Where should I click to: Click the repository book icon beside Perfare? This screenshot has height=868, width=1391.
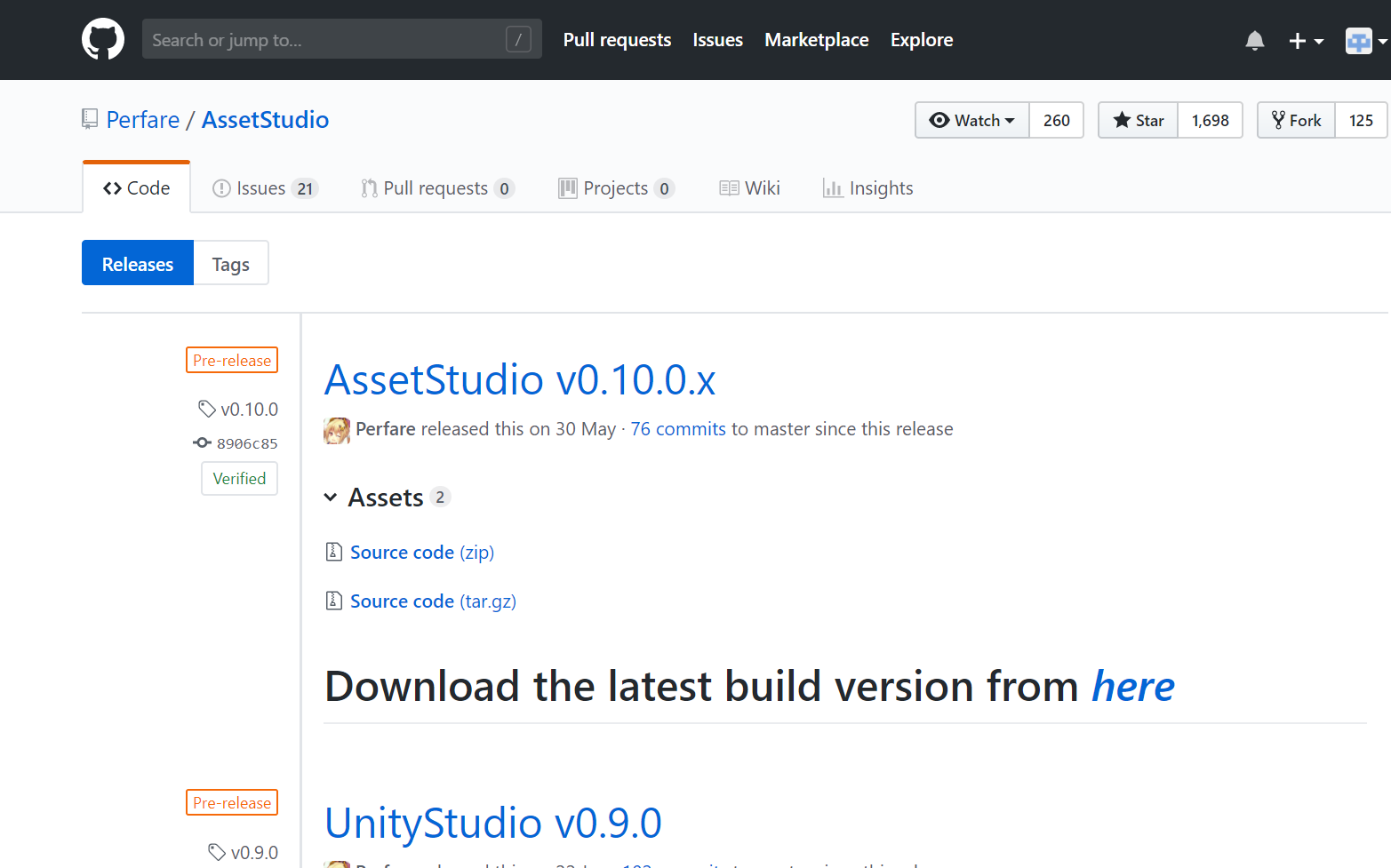coord(90,119)
